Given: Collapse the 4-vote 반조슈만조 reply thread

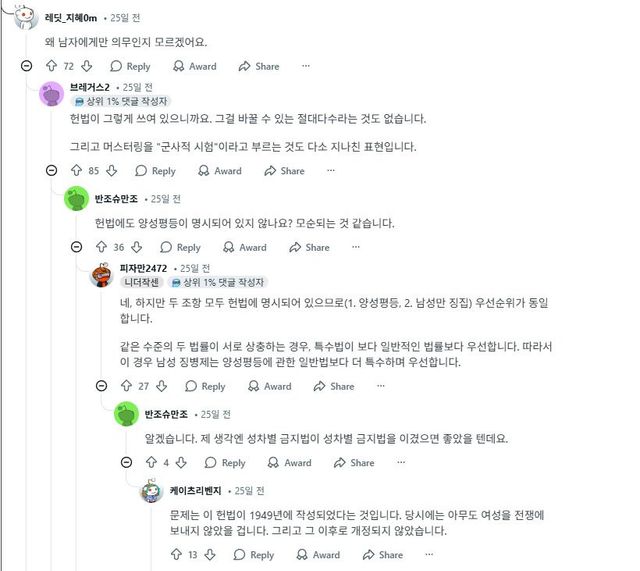Looking at the screenshot, I should click(127, 463).
